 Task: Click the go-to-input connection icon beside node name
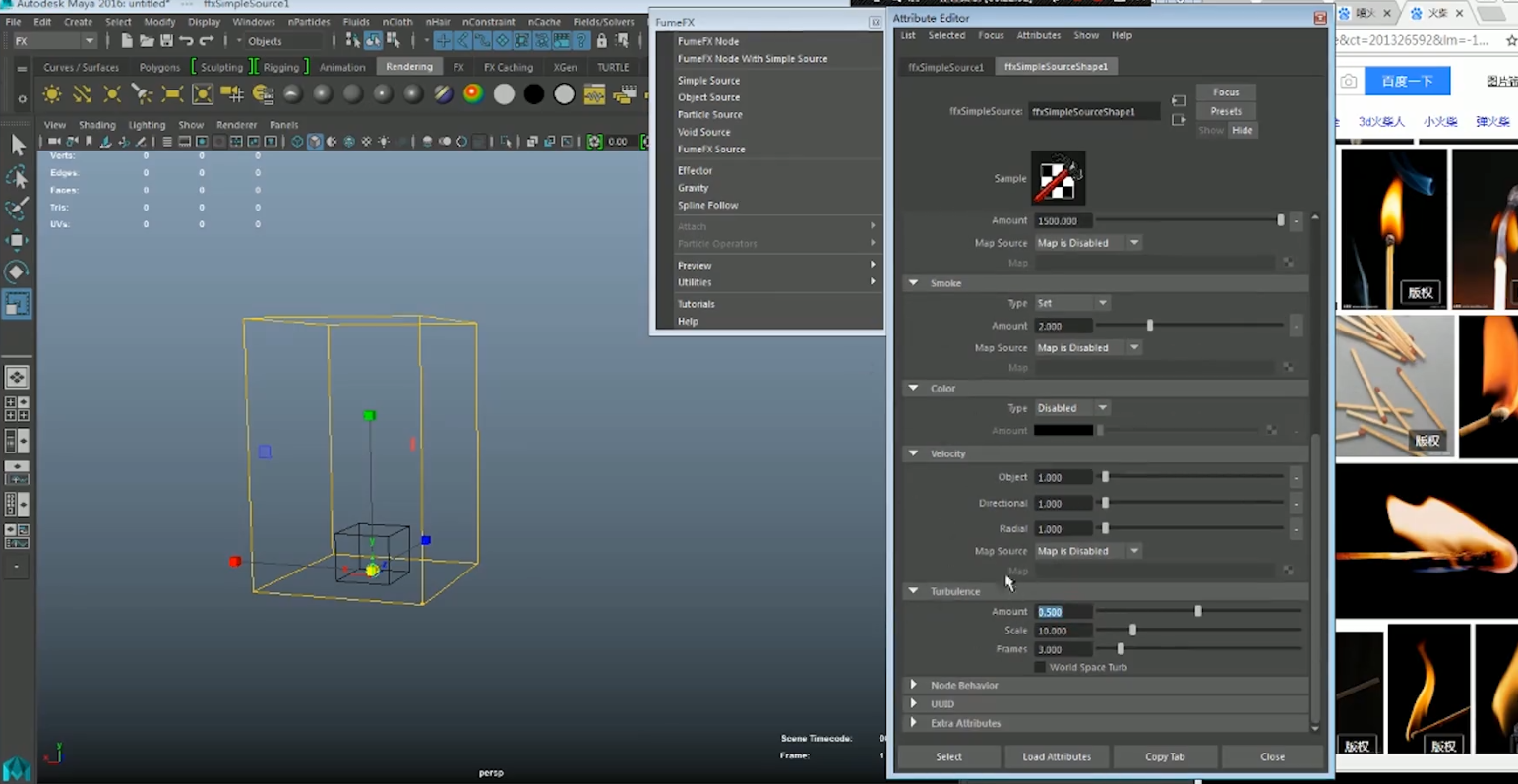[1179, 101]
